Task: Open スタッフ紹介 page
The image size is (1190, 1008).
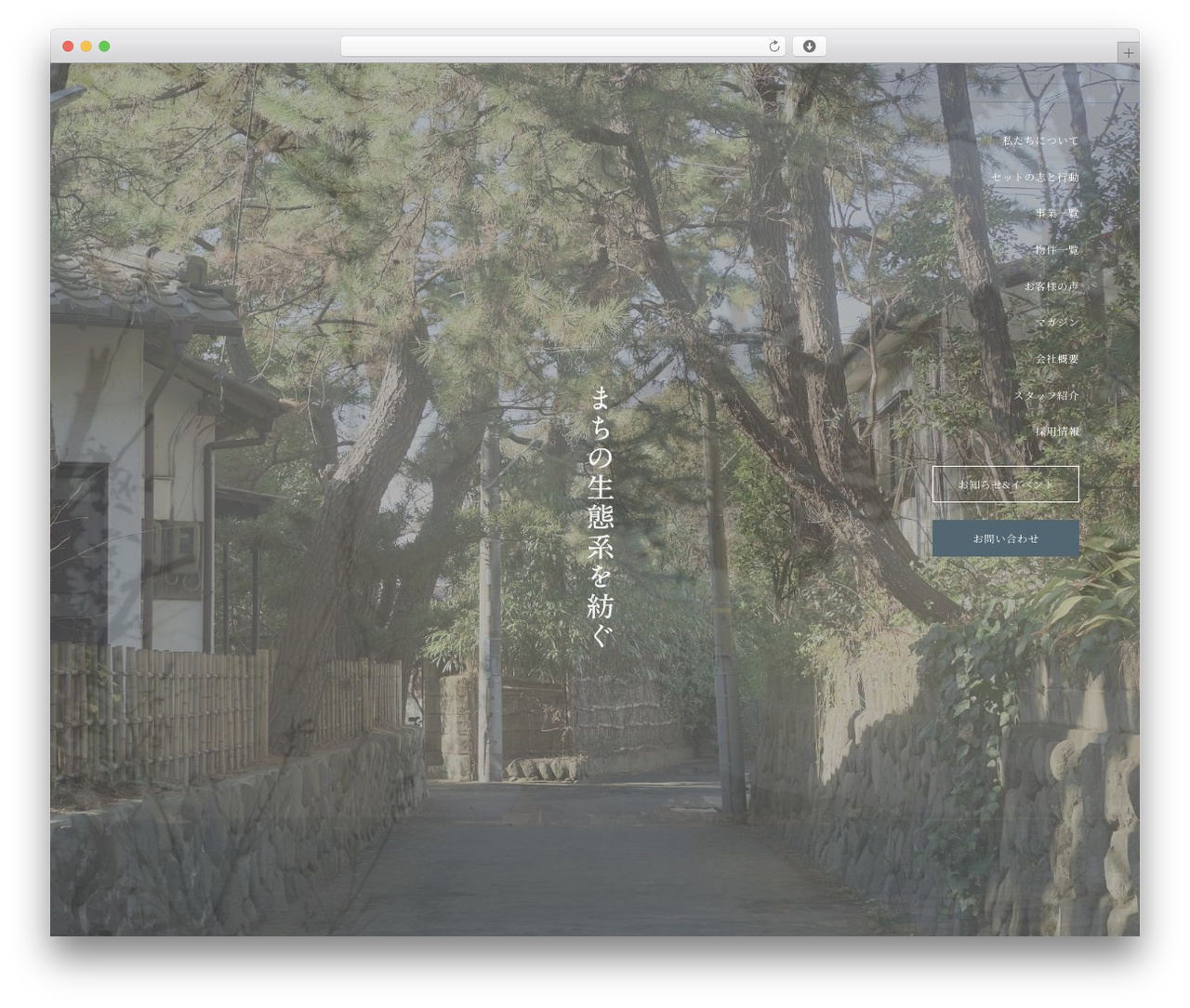Action: tap(1046, 394)
